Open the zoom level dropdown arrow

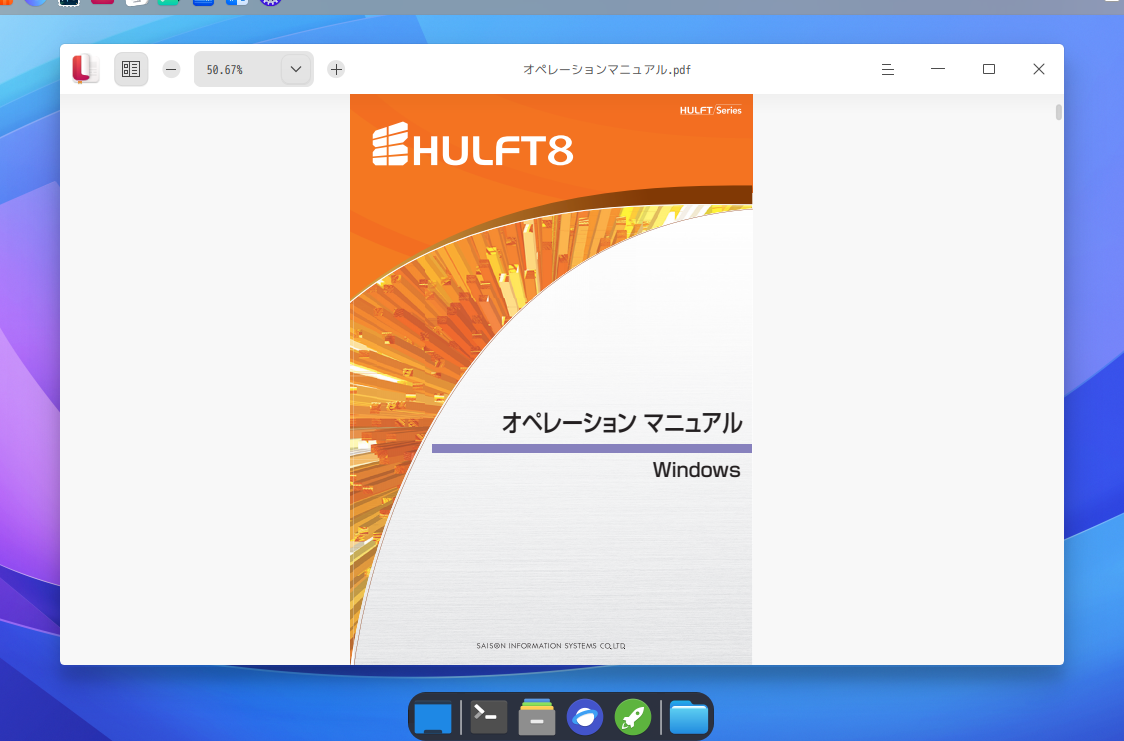(295, 70)
